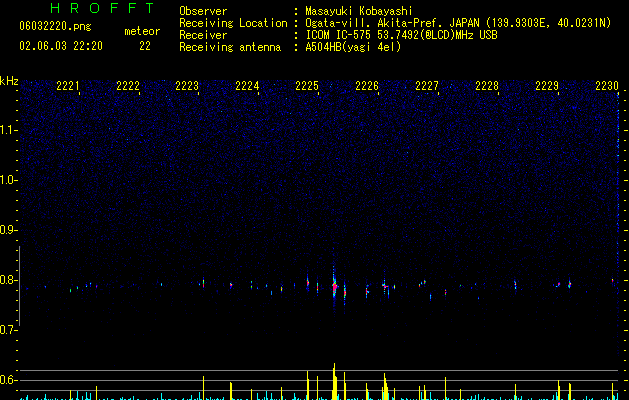The image size is (629, 400).
Task: Click the meteor count label
Action: [142, 31]
